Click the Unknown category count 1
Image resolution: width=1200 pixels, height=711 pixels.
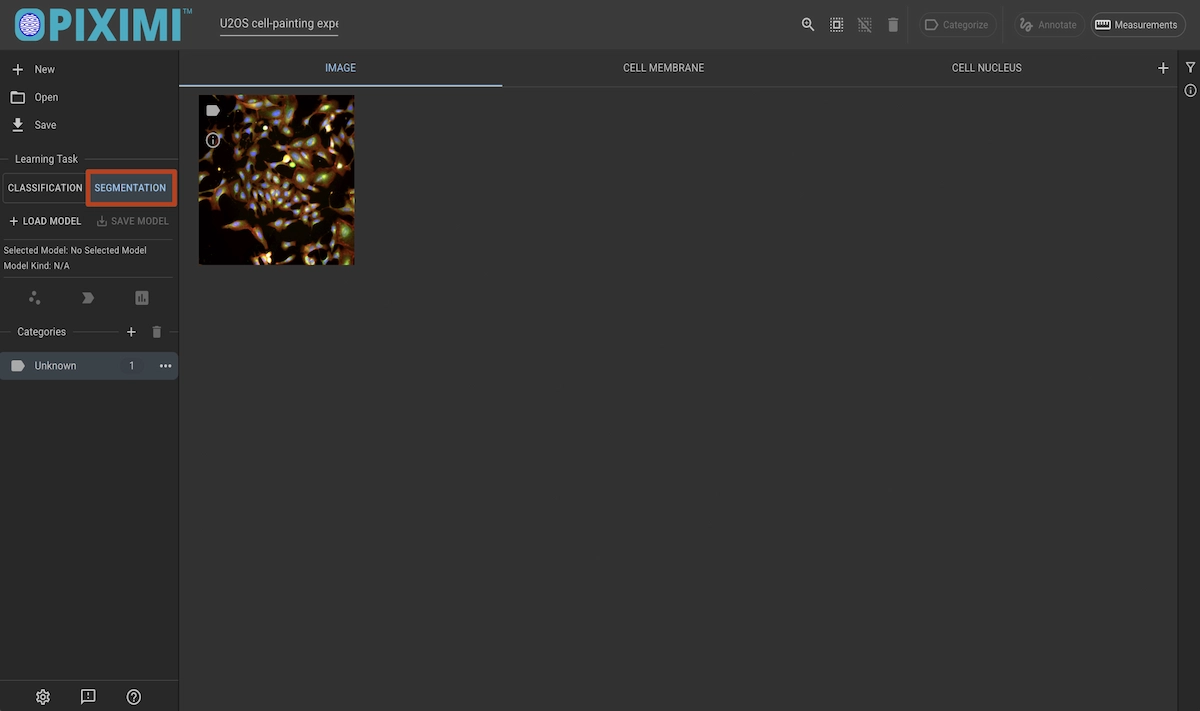(x=132, y=366)
